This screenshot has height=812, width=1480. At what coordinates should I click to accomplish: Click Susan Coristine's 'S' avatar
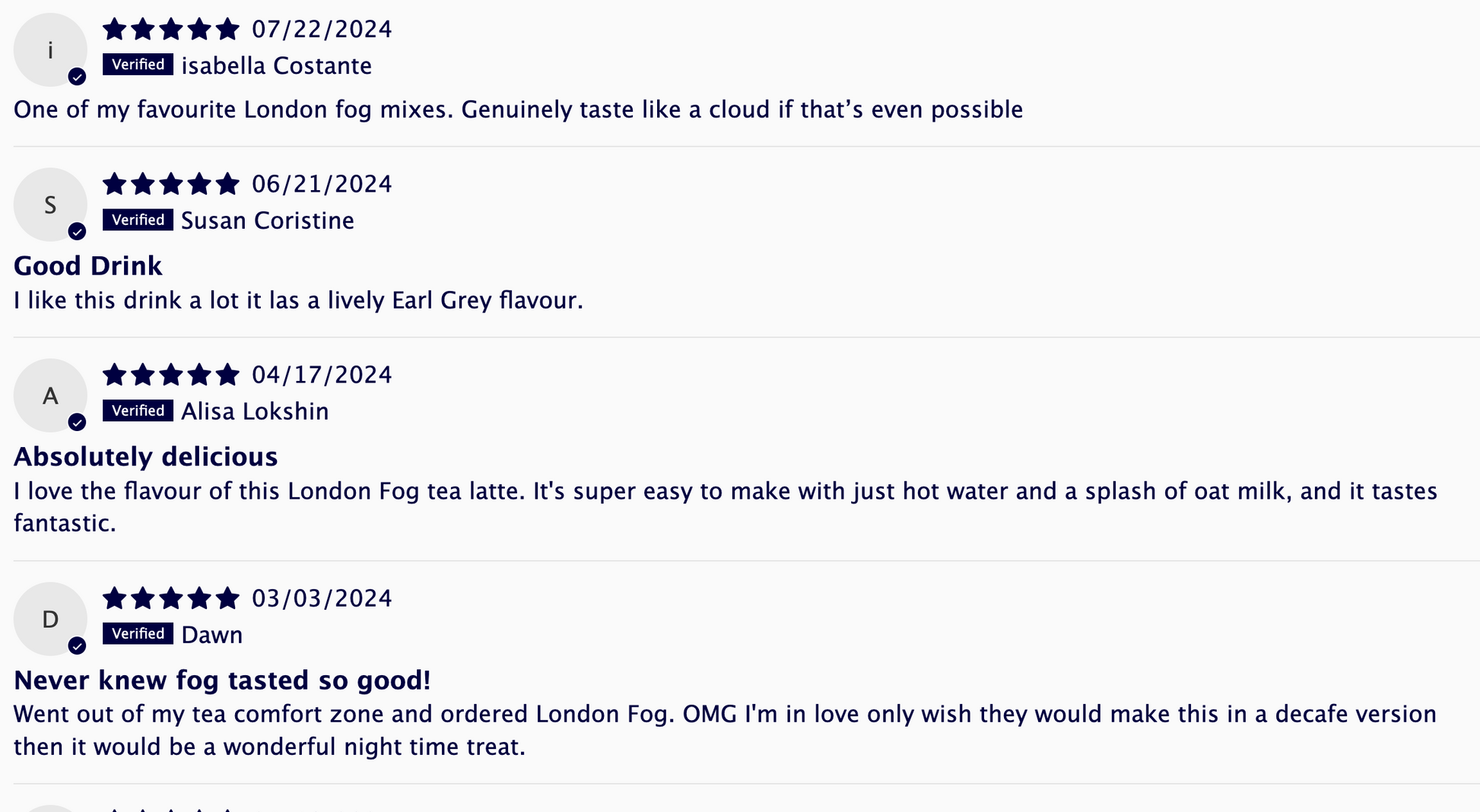(50, 205)
